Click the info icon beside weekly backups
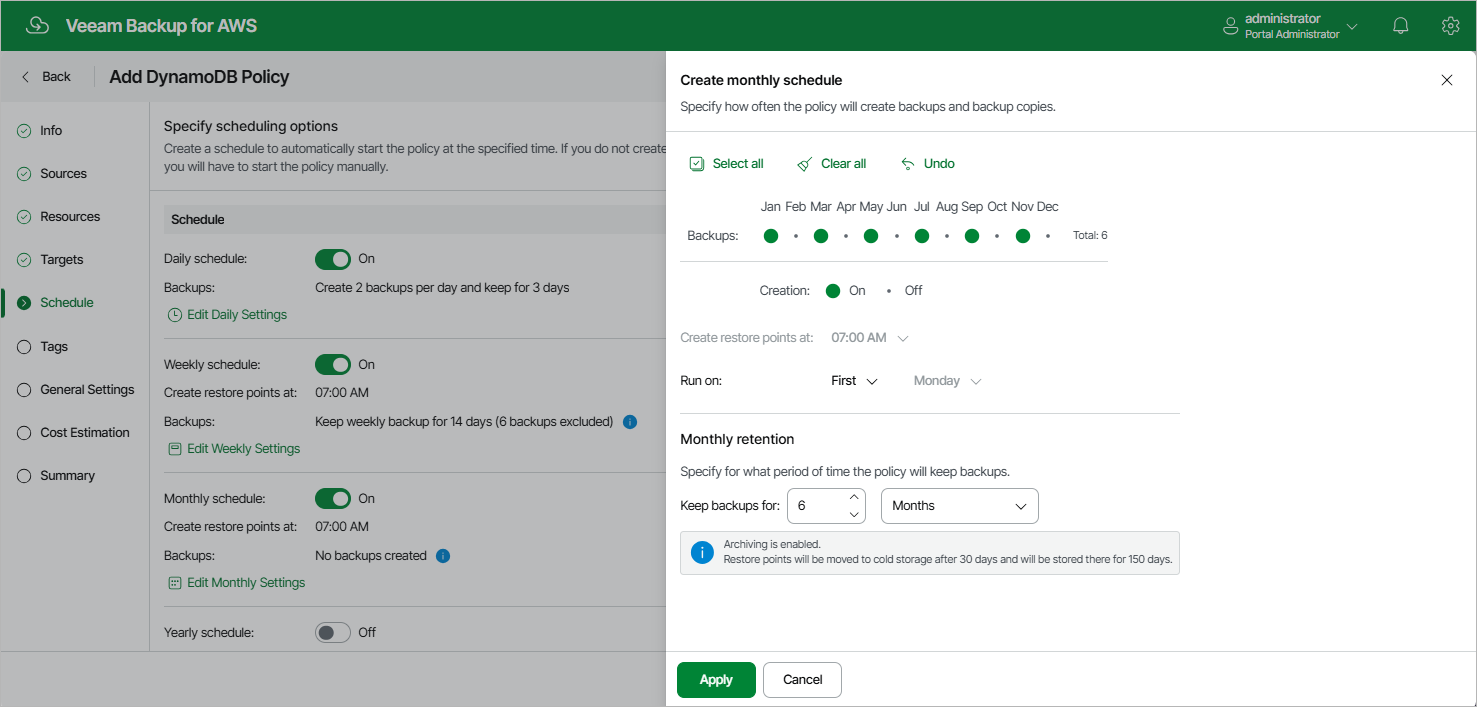Viewport: 1477px width, 707px height. 630,422
